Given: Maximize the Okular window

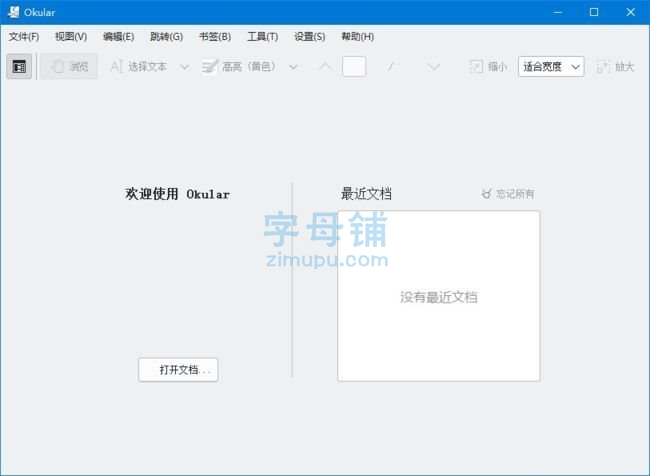Looking at the screenshot, I should tap(594, 12).
